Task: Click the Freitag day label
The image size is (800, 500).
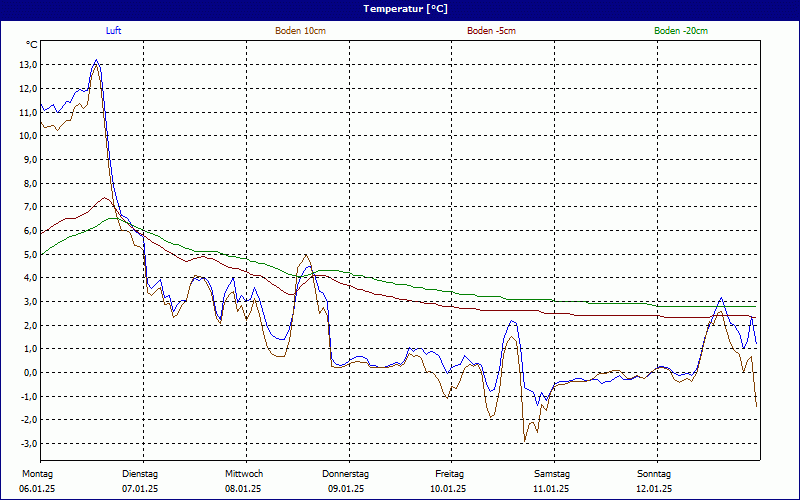Action: coord(449,474)
